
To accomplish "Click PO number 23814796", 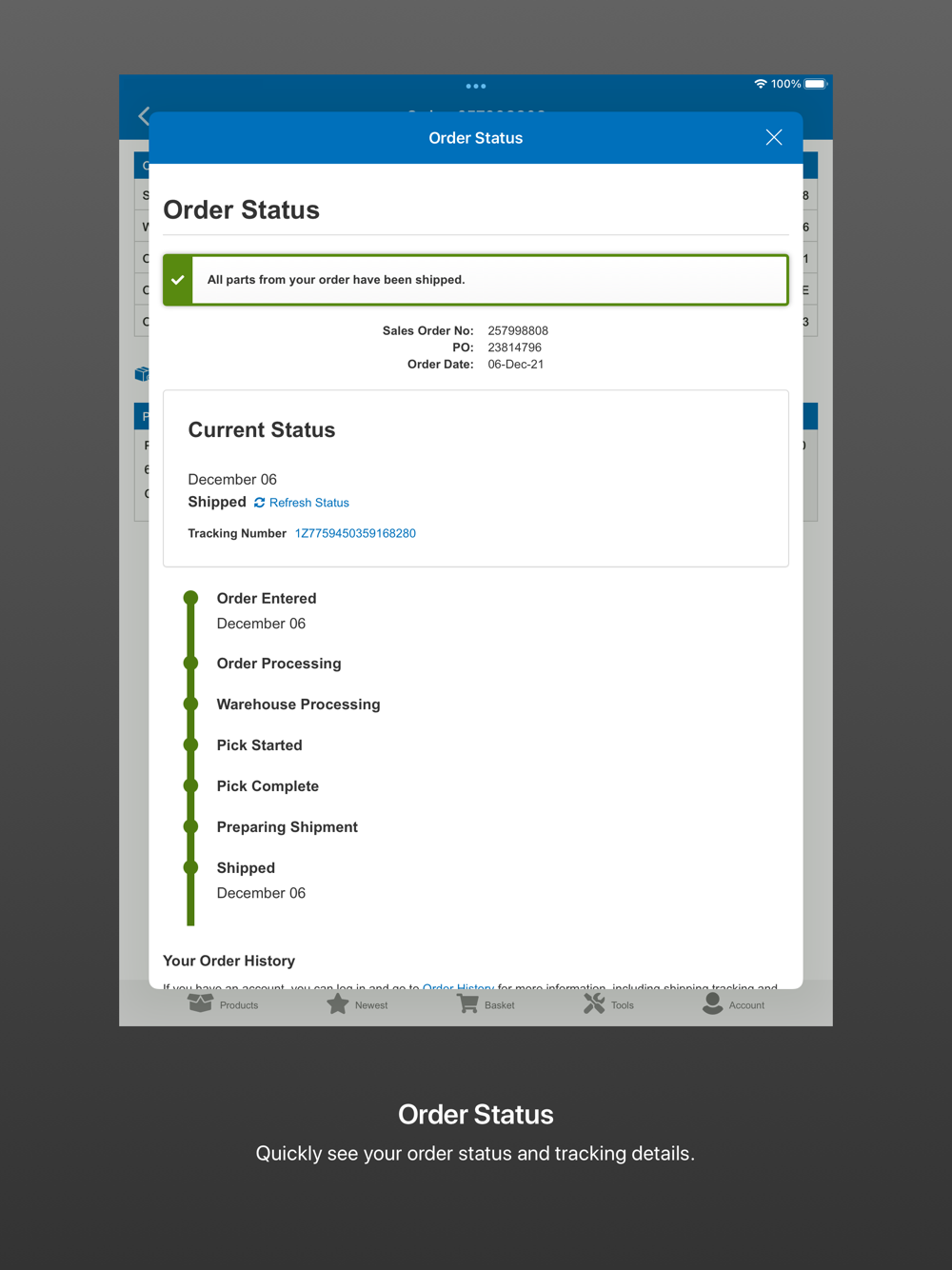I will coord(514,347).
